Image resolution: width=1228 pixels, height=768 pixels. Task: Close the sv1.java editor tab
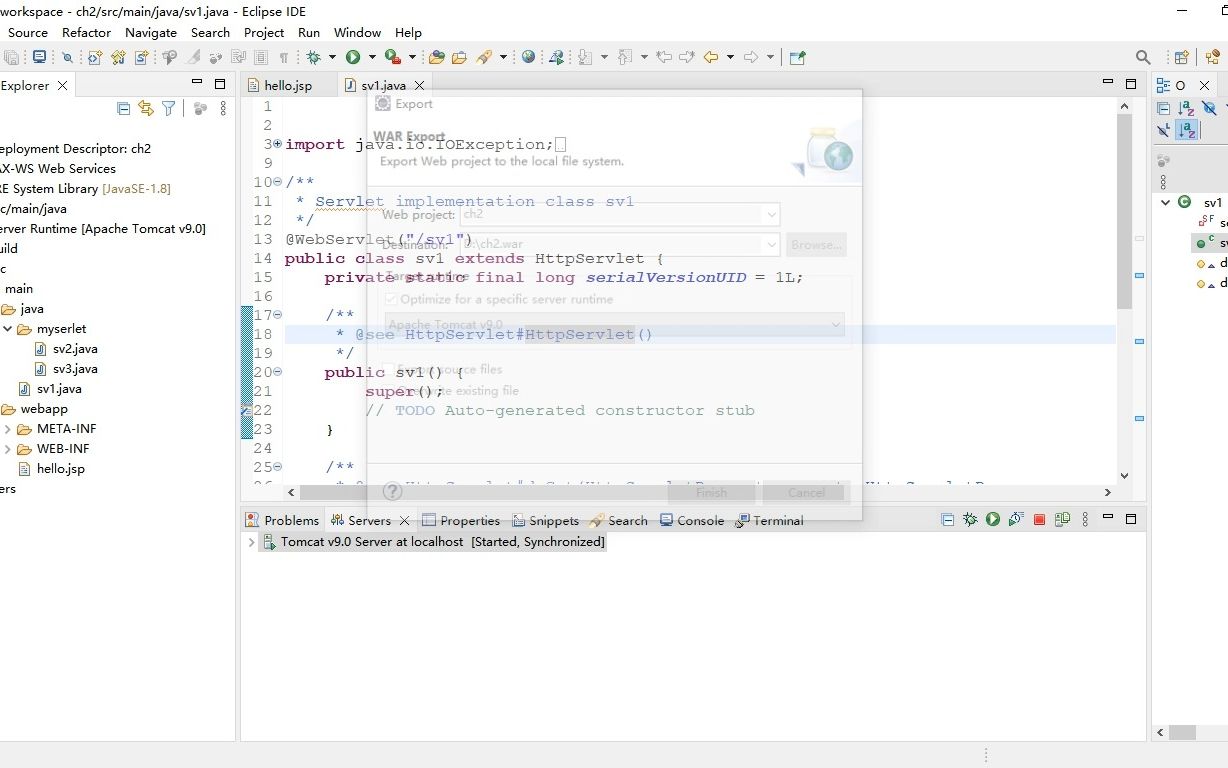[x=420, y=86]
